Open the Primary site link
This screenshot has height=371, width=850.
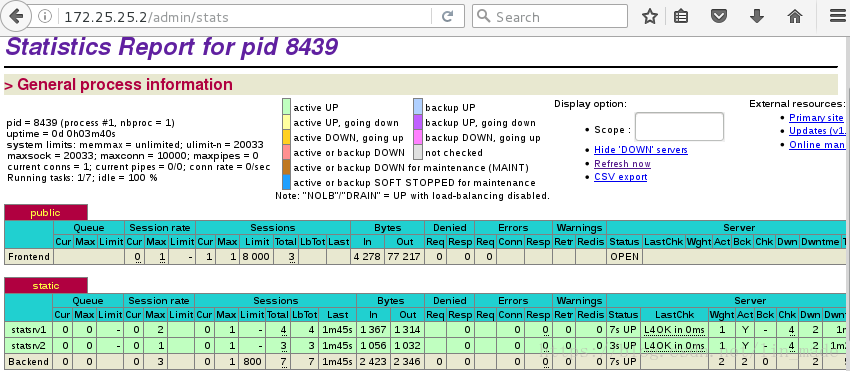tap(816, 118)
